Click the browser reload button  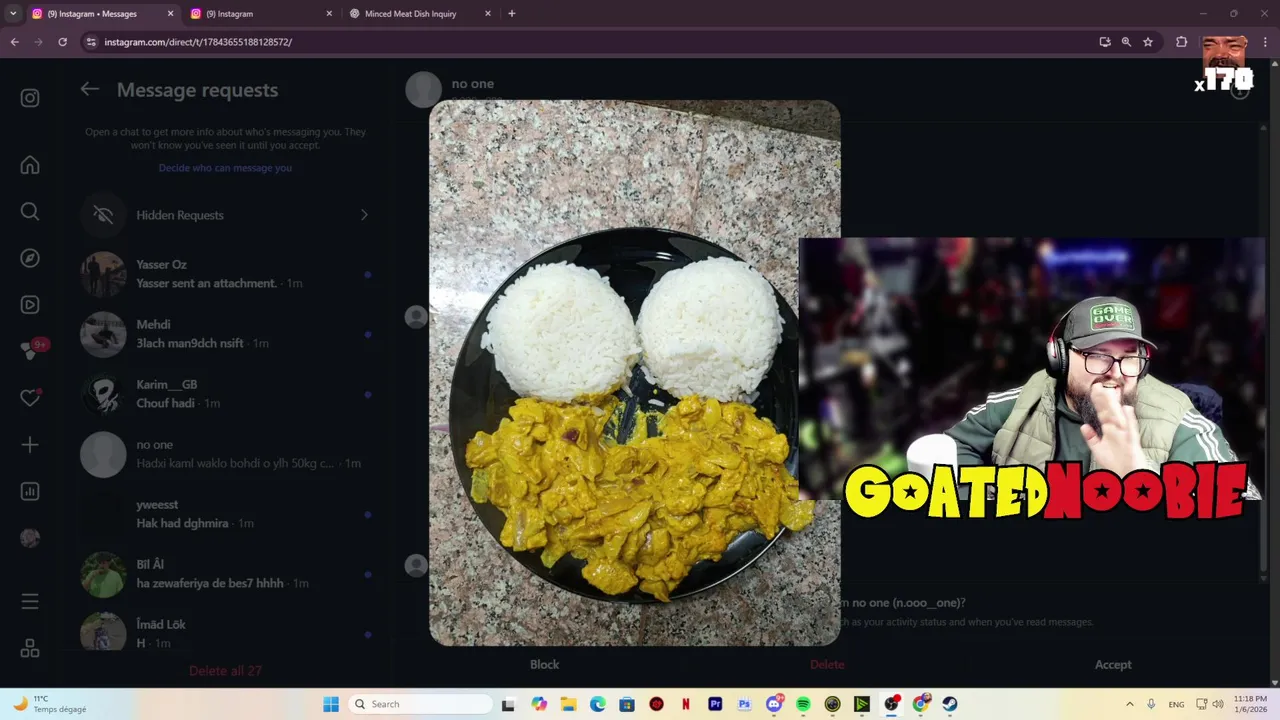click(x=62, y=42)
